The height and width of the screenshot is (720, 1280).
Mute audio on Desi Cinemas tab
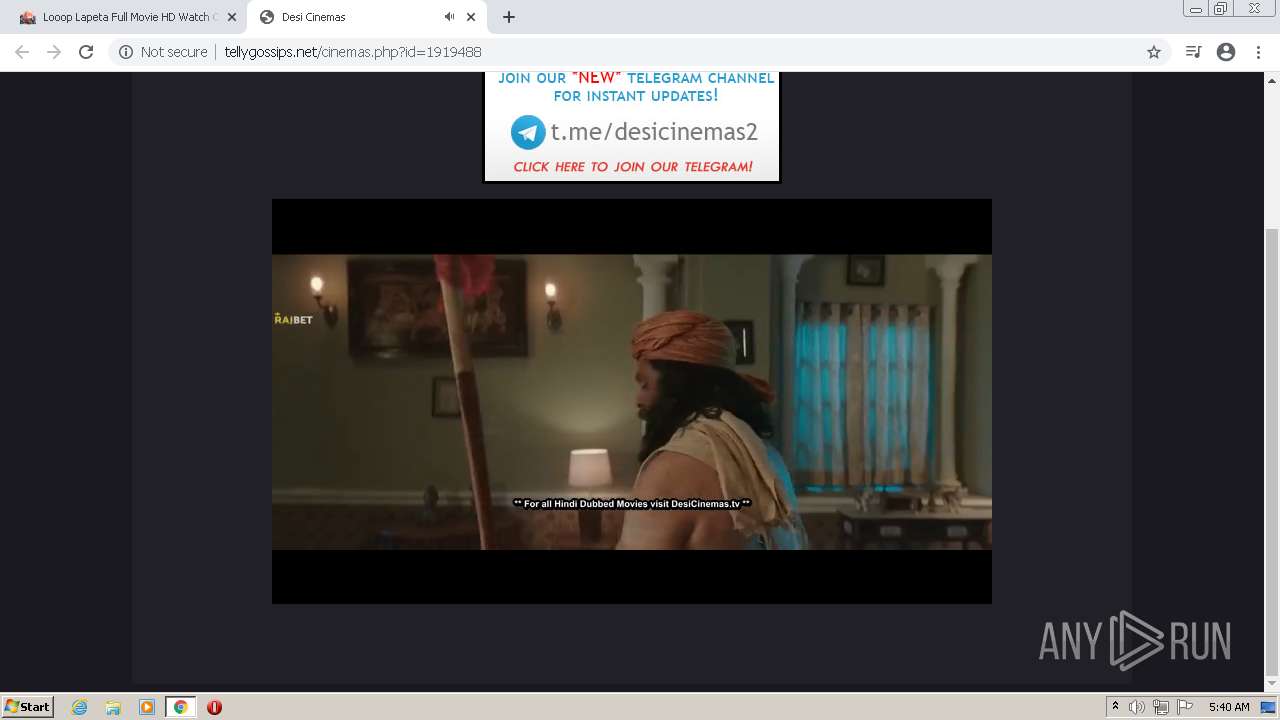[x=449, y=17]
